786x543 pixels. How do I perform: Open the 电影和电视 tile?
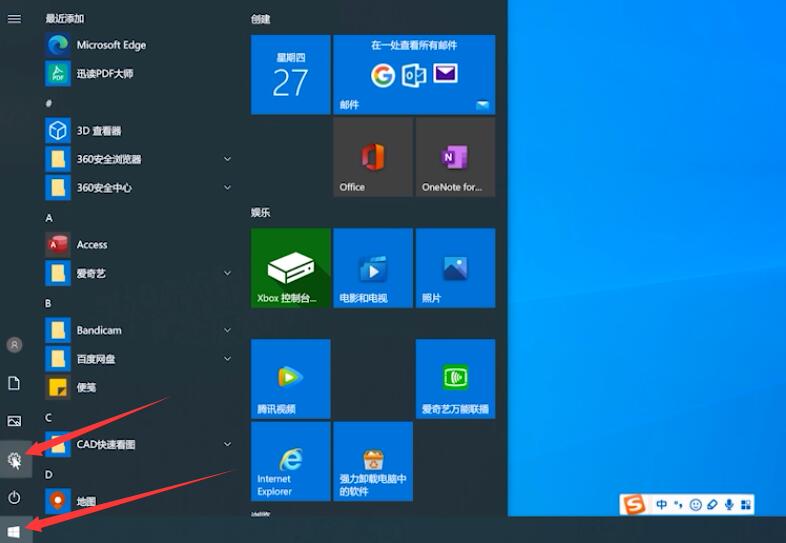(x=373, y=268)
